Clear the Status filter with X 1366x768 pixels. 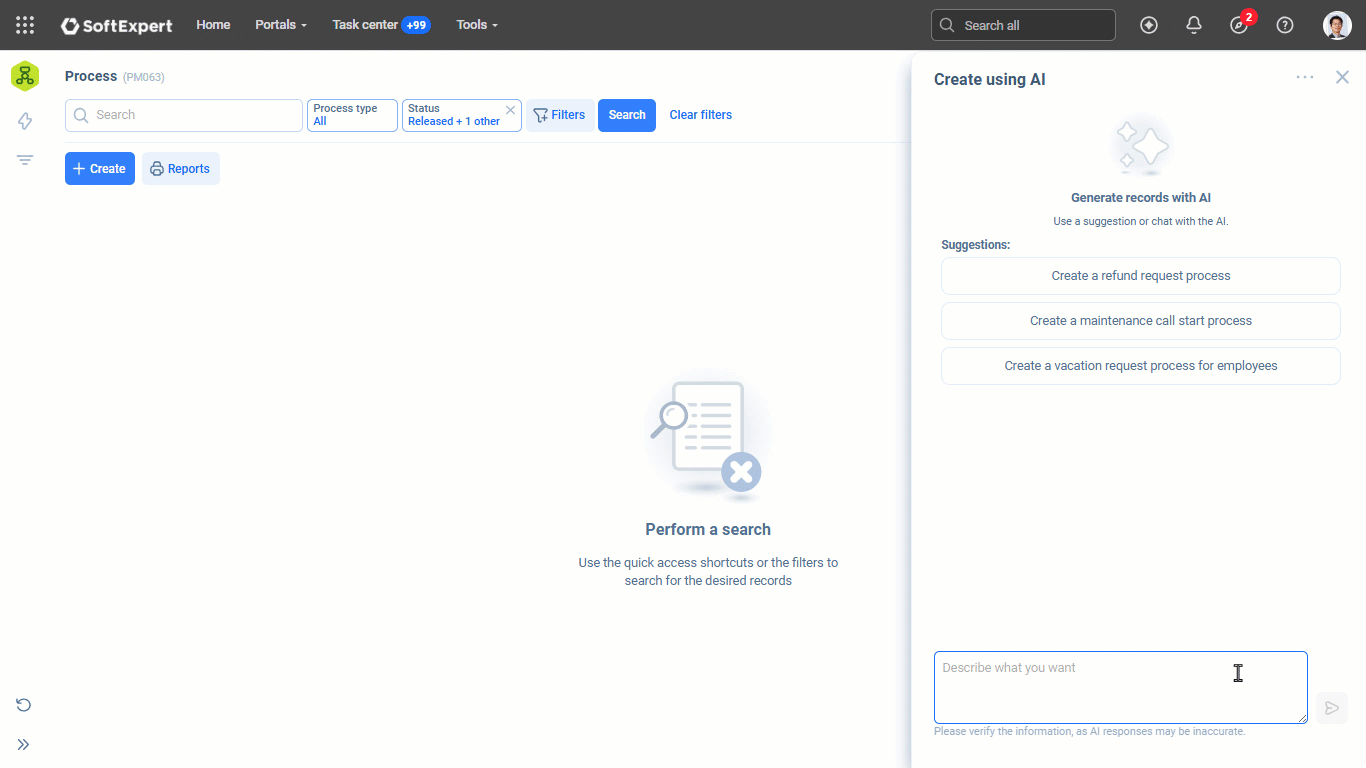click(510, 110)
